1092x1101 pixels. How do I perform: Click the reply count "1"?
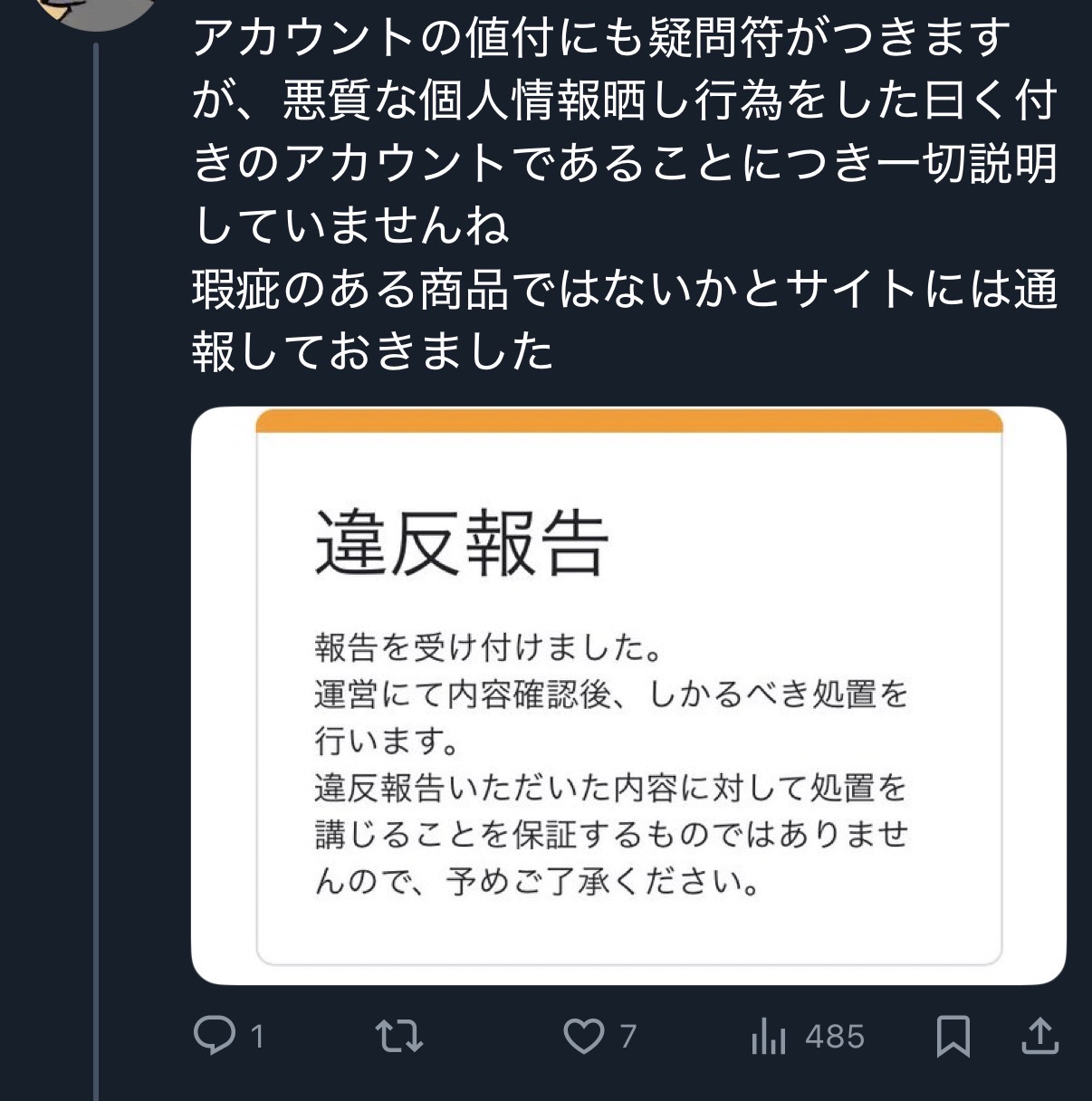click(257, 1037)
